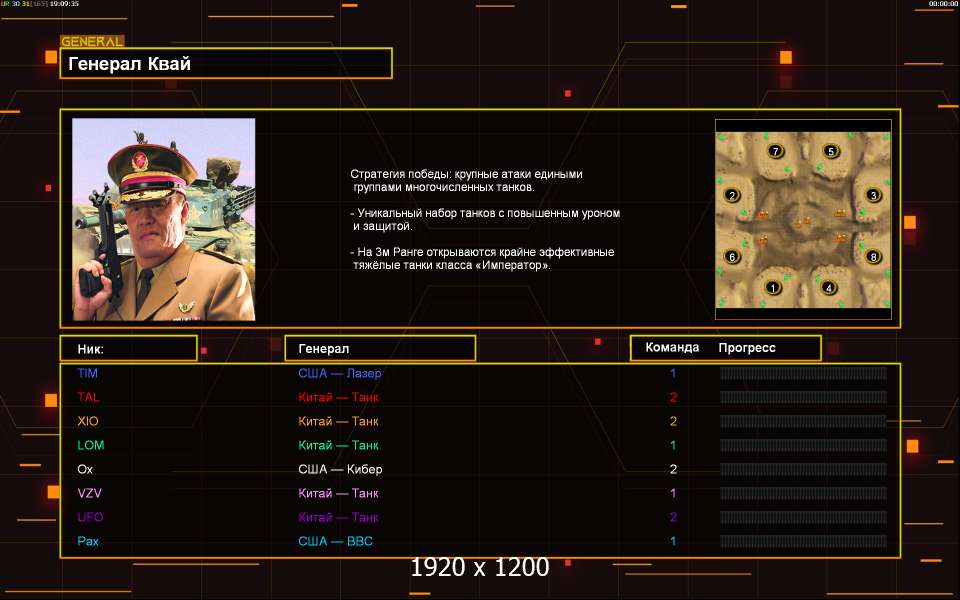Choose start position 4 on the map
Viewport: 960px width, 600px height.
point(828,287)
